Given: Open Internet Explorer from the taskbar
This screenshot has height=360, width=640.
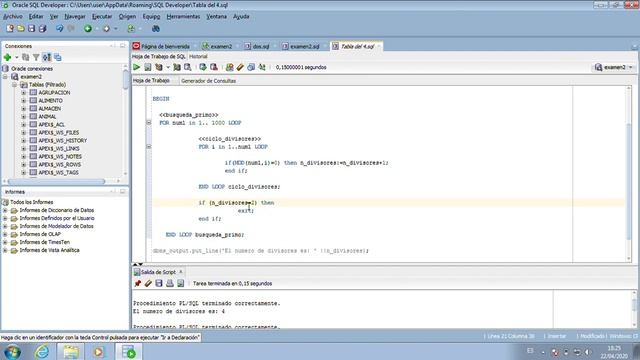Looking at the screenshot, I should coord(42,351).
